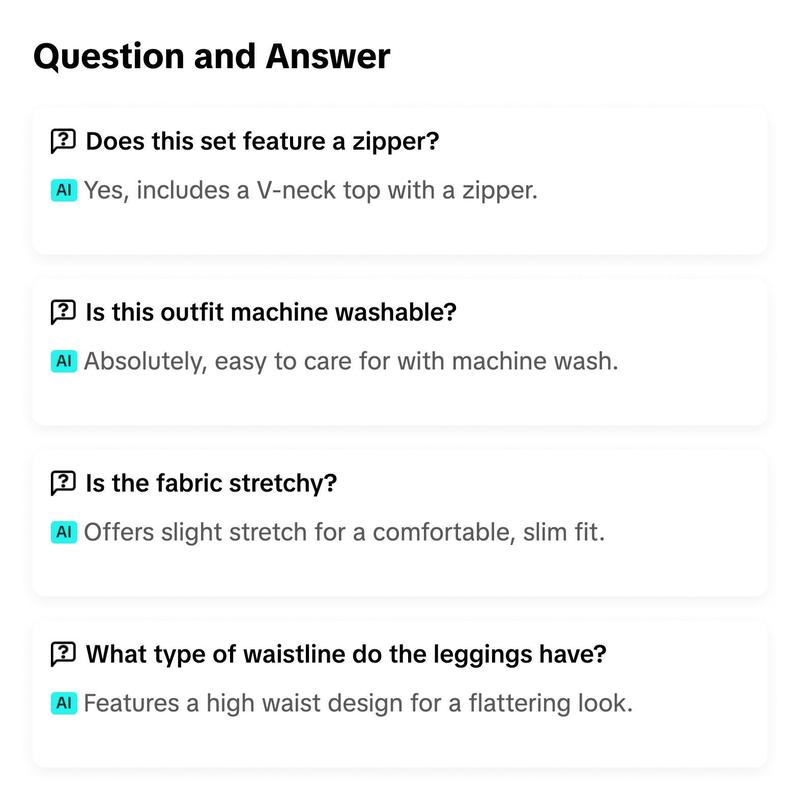Select the 'Features a high waist design' answer
The height and width of the screenshot is (800, 800).
[x=358, y=703]
